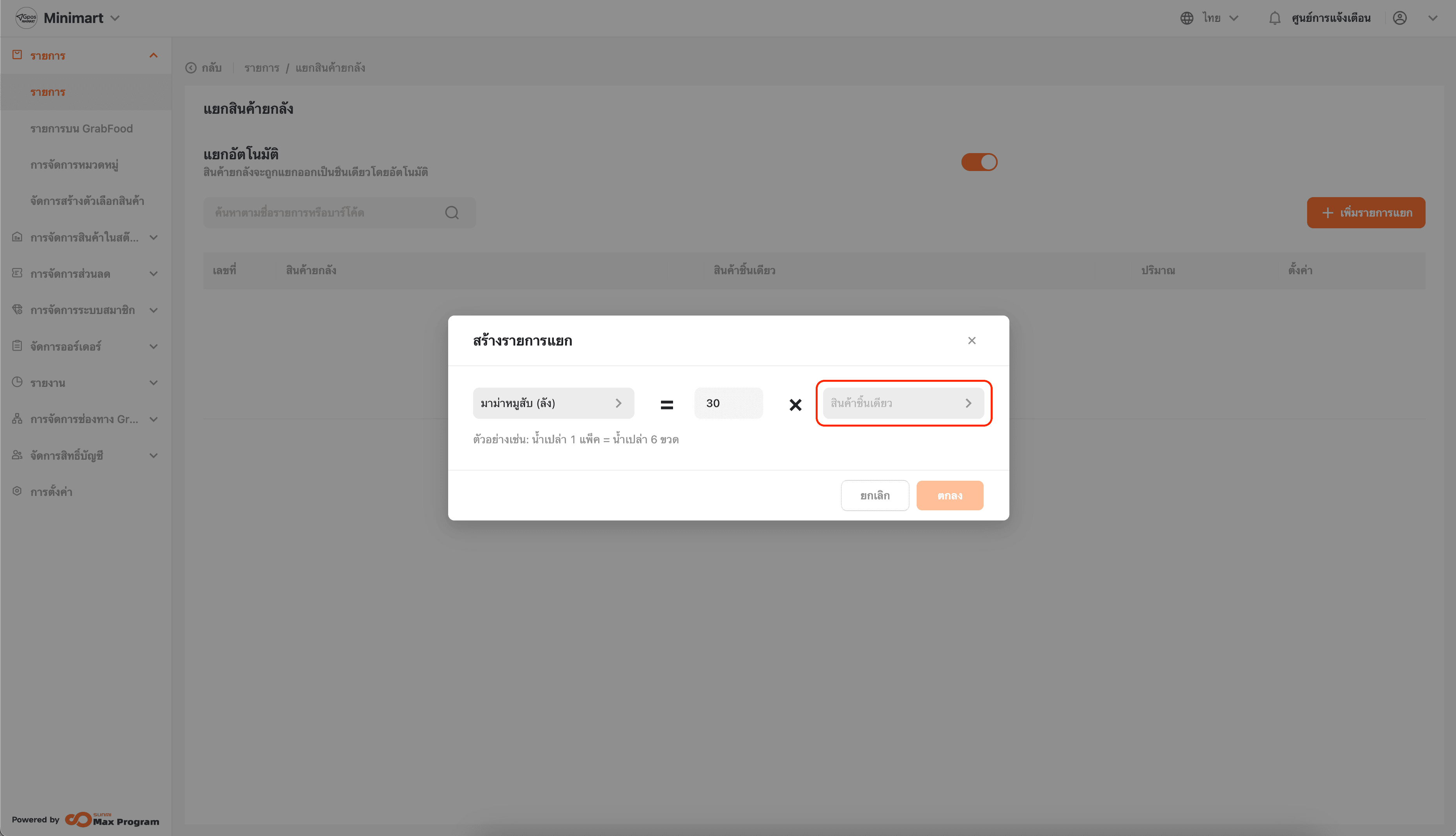
Task: Click the quantity field showing 30
Action: [x=728, y=403]
